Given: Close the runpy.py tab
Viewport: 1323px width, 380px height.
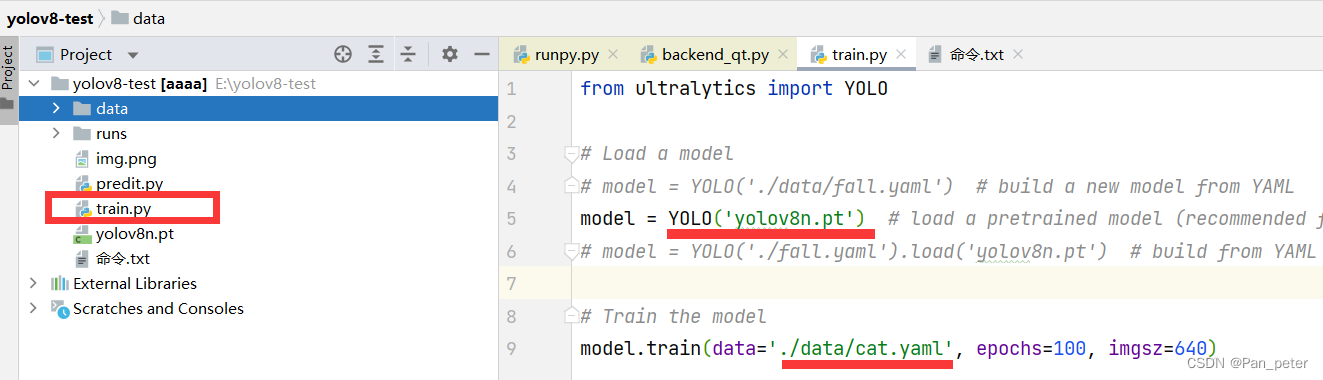Looking at the screenshot, I should point(612,55).
